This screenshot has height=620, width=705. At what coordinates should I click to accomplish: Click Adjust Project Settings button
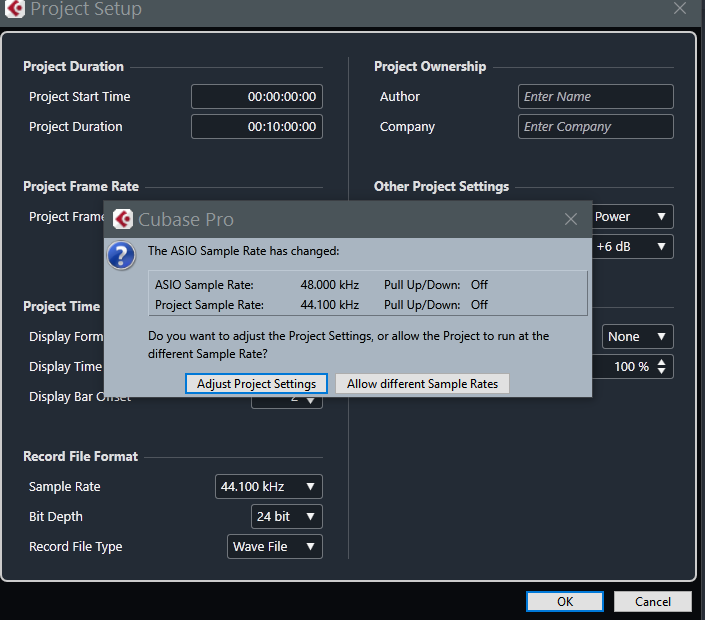pos(256,384)
